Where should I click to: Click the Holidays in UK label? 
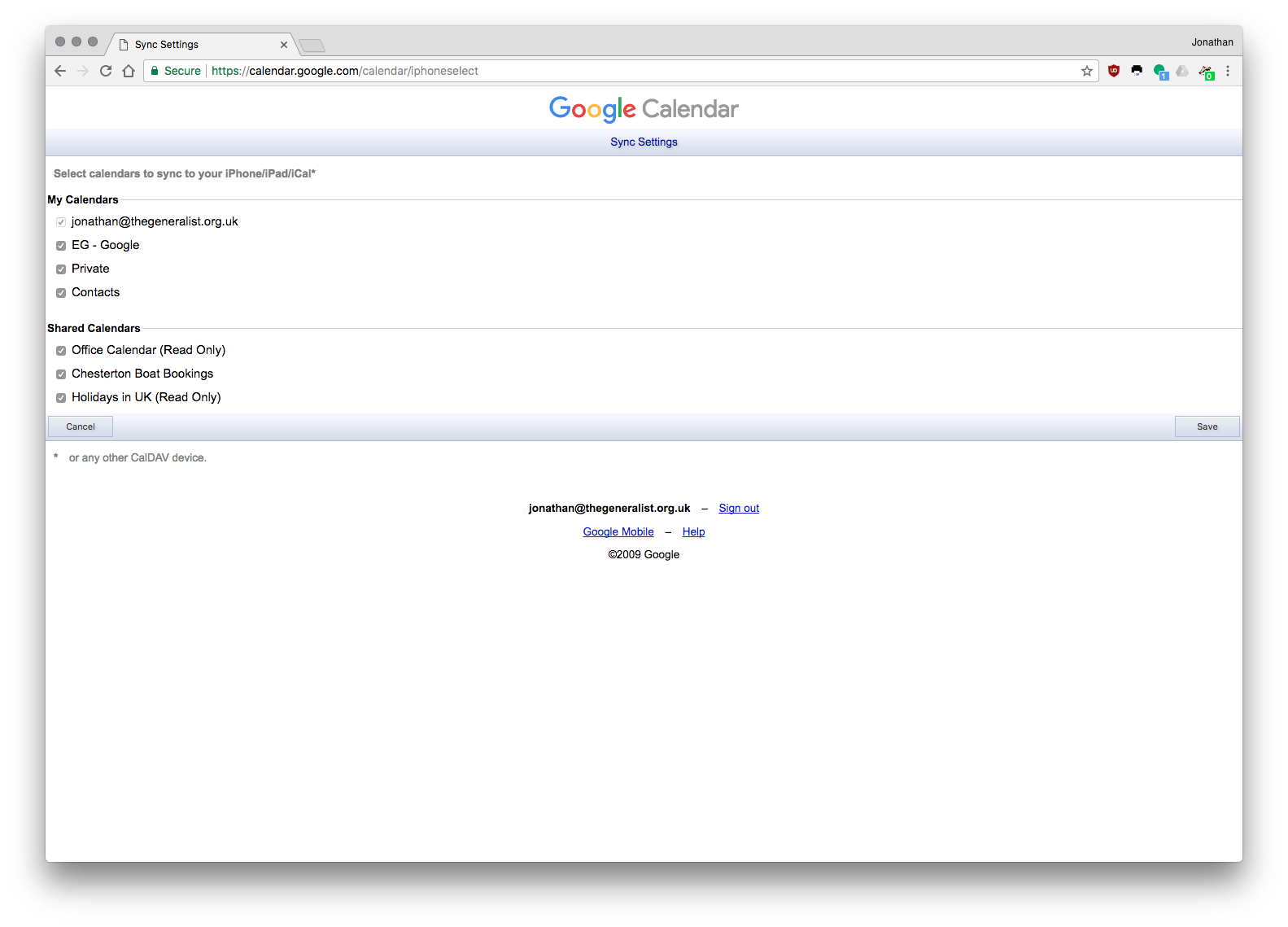[146, 397]
